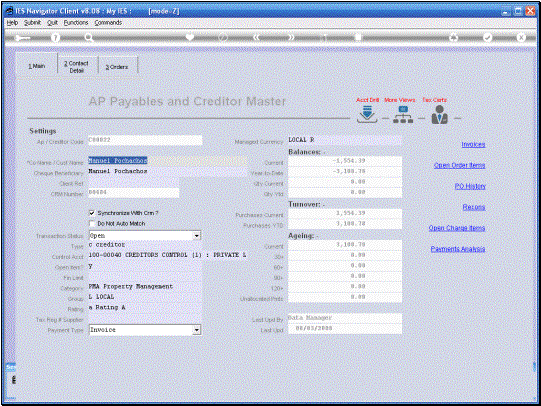Open the Functions menu
Viewport: 541px width, 406px height.
point(76,22)
